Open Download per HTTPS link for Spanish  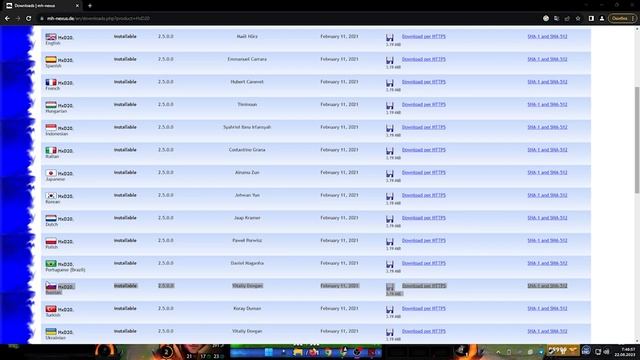(x=424, y=59)
